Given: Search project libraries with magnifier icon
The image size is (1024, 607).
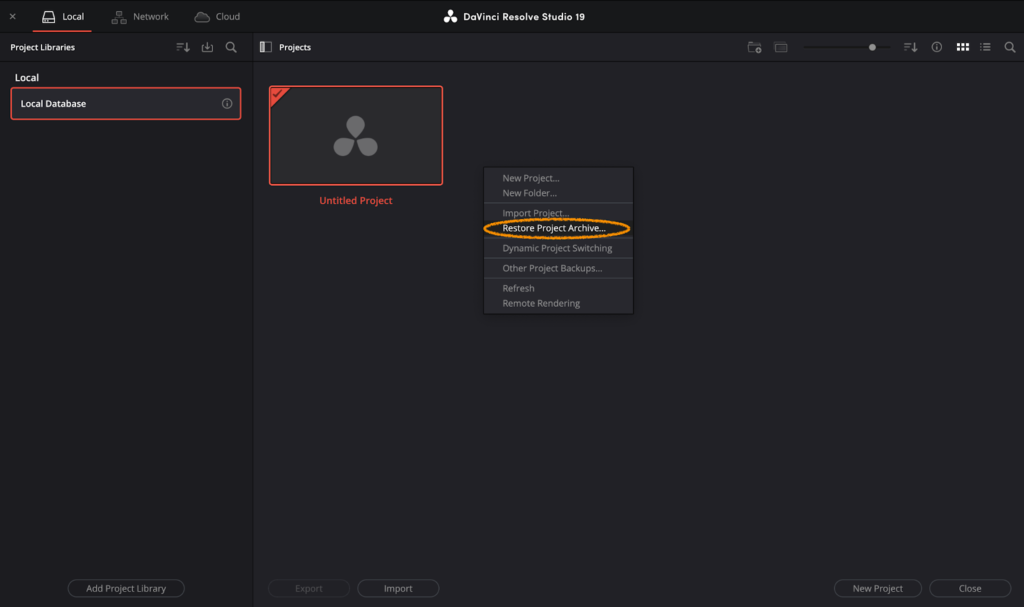Looking at the screenshot, I should [x=231, y=47].
